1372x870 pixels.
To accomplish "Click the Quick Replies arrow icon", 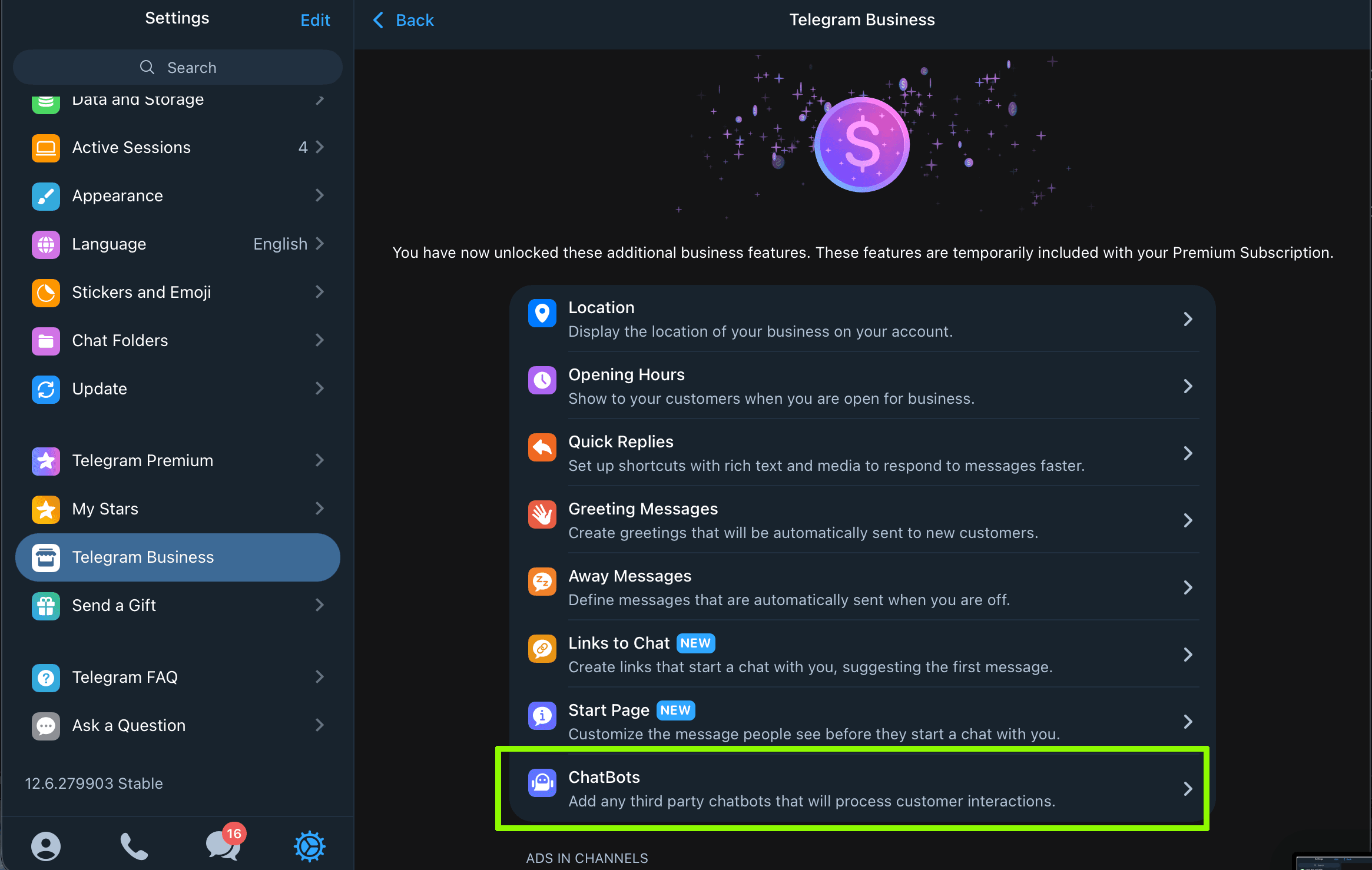I will tap(542, 447).
